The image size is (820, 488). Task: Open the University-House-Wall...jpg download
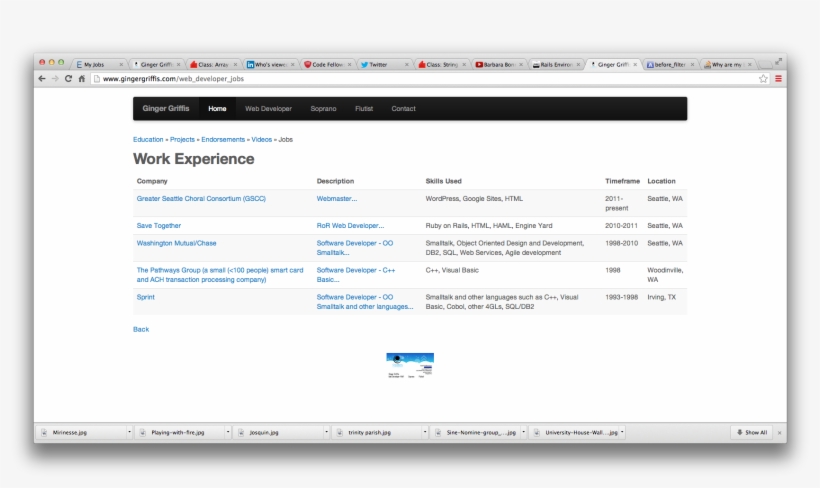(x=577, y=433)
